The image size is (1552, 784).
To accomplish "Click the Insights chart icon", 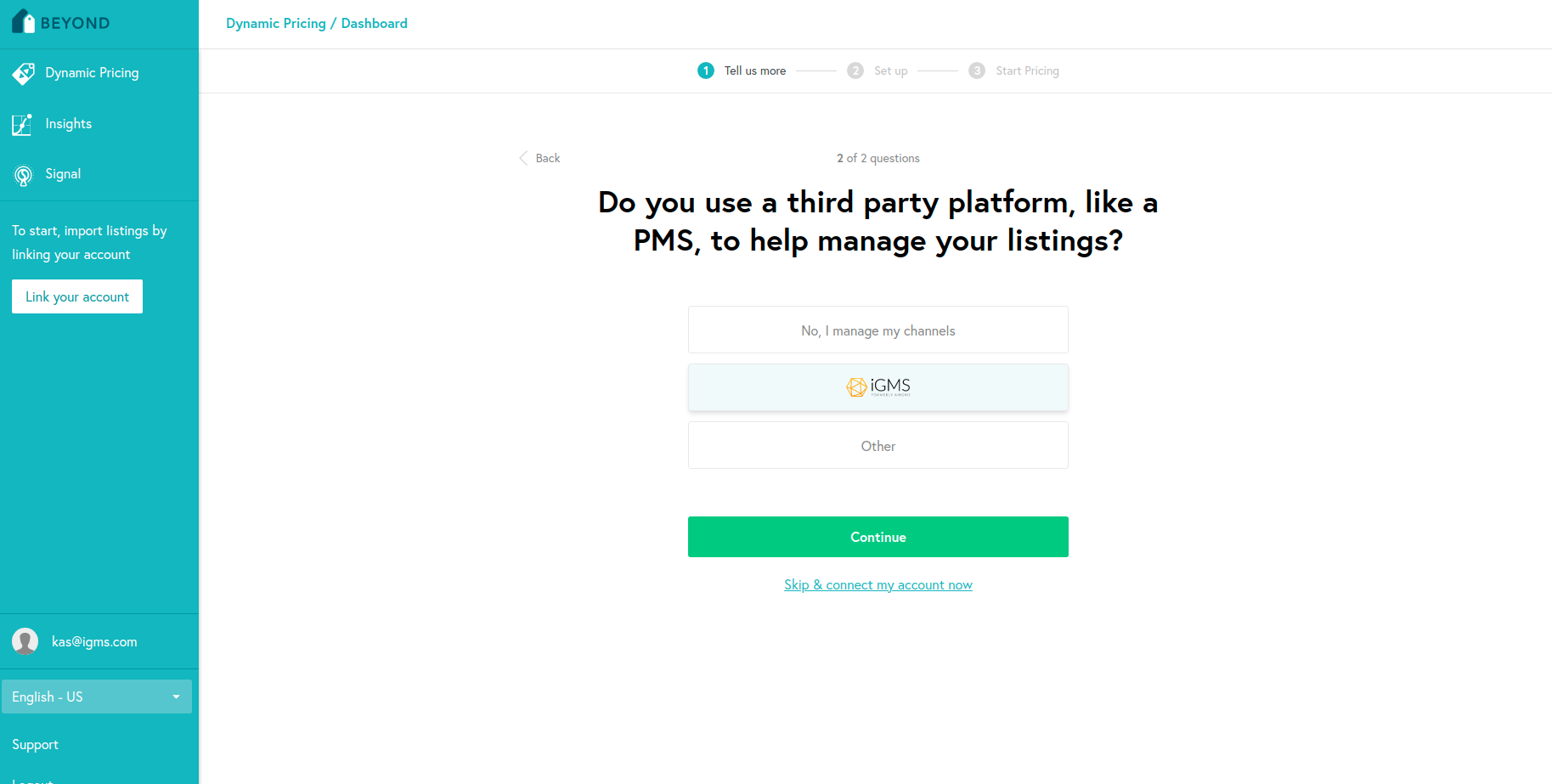I will [x=22, y=125].
